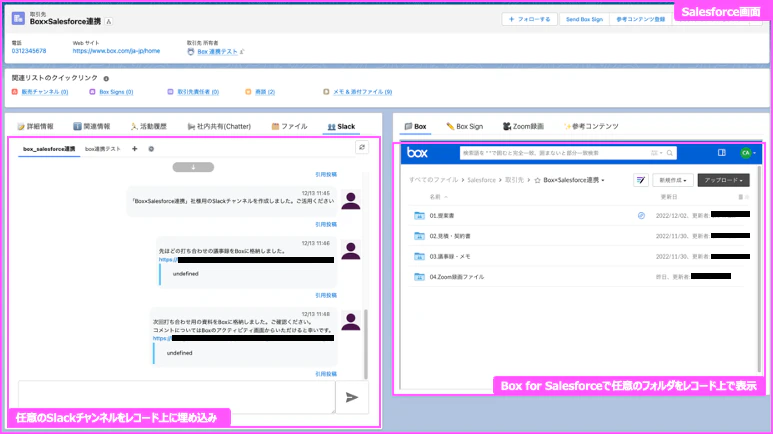Open the box.com website link
Viewport: 773px width, 434px height.
click(x=116, y=51)
